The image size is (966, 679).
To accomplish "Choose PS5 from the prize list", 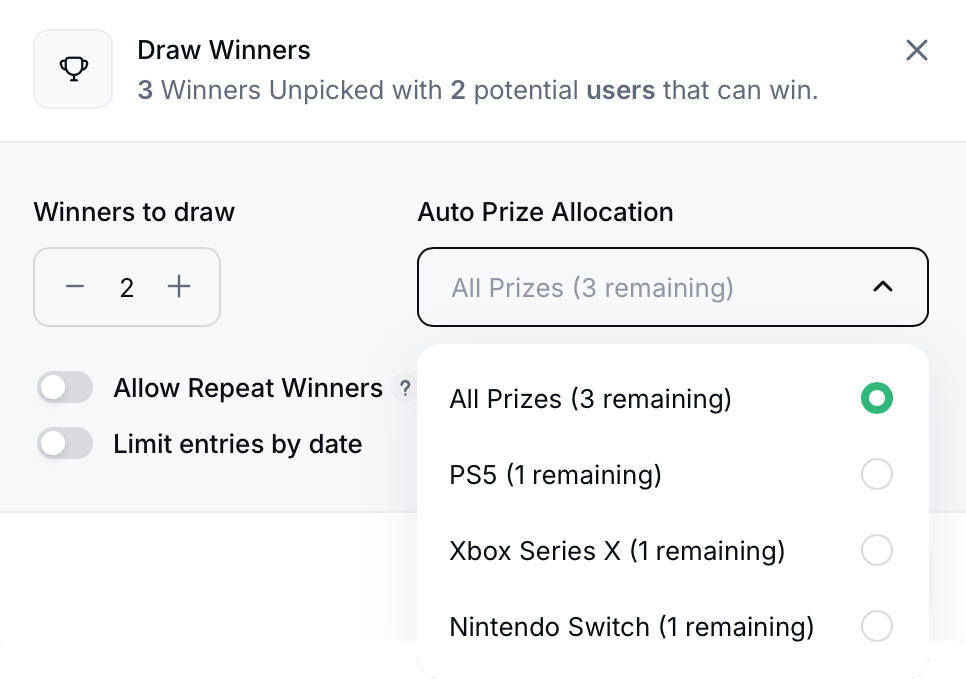I will click(x=556, y=474).
